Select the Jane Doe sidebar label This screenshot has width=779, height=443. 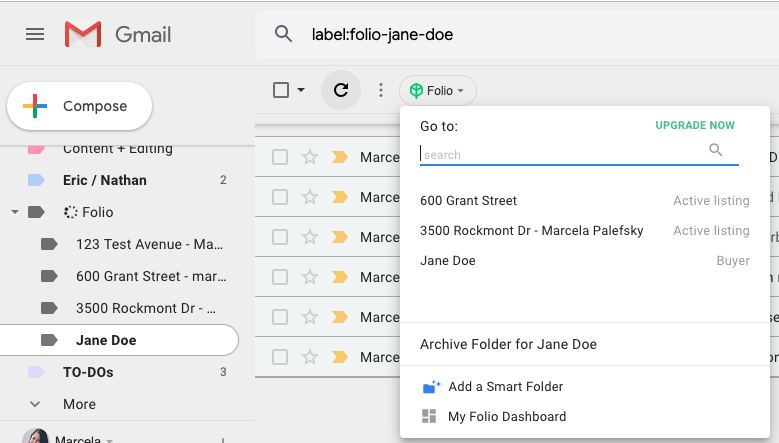point(119,340)
